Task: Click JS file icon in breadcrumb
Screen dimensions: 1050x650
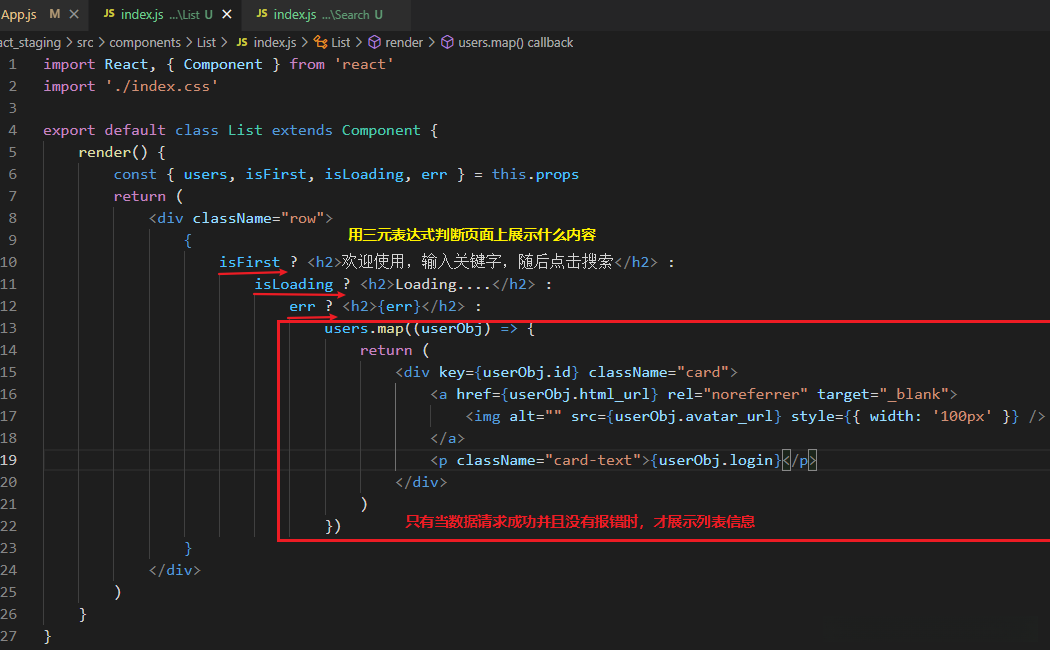Action: pos(242,42)
